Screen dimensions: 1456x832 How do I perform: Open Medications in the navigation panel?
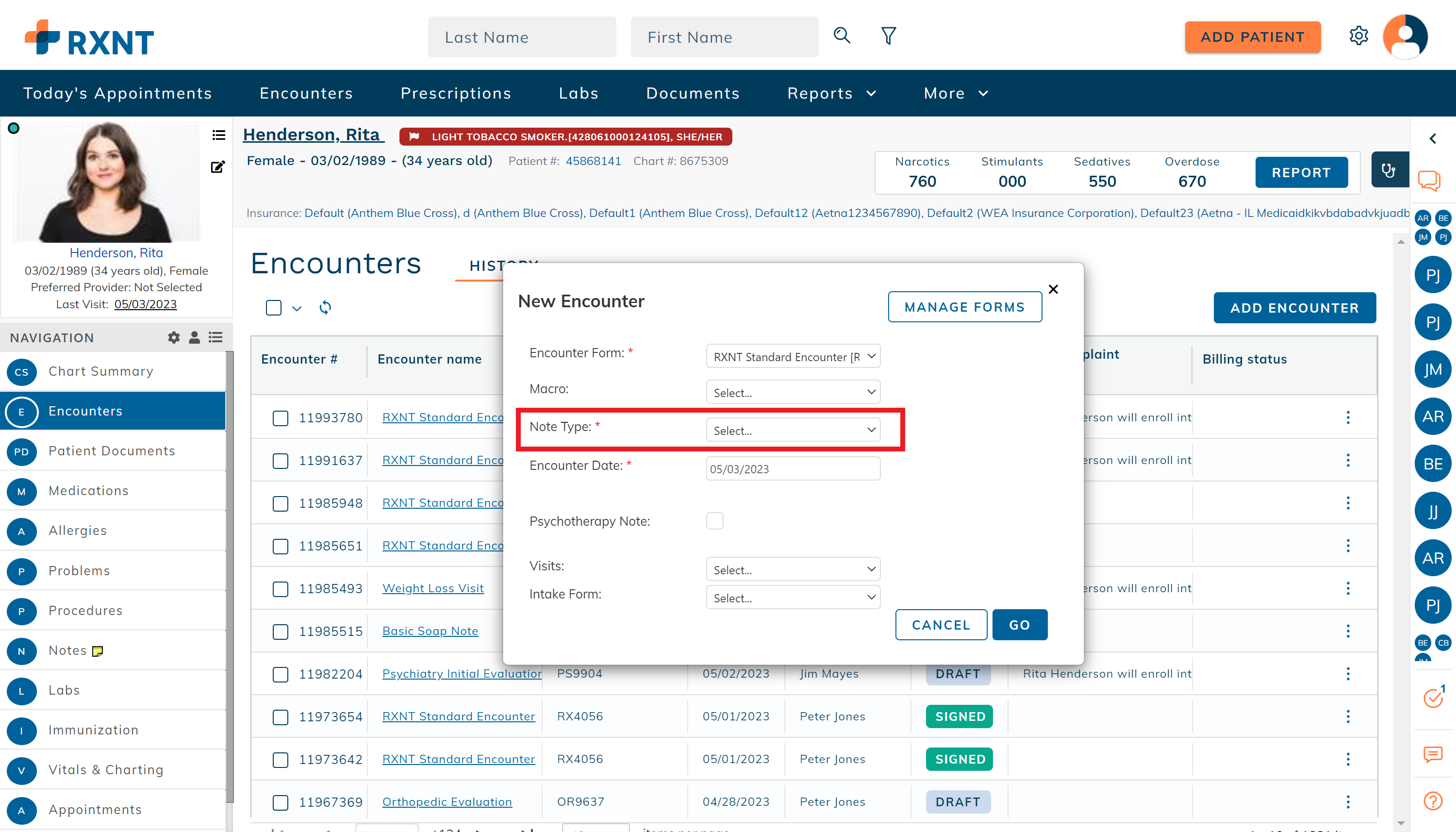(x=113, y=491)
